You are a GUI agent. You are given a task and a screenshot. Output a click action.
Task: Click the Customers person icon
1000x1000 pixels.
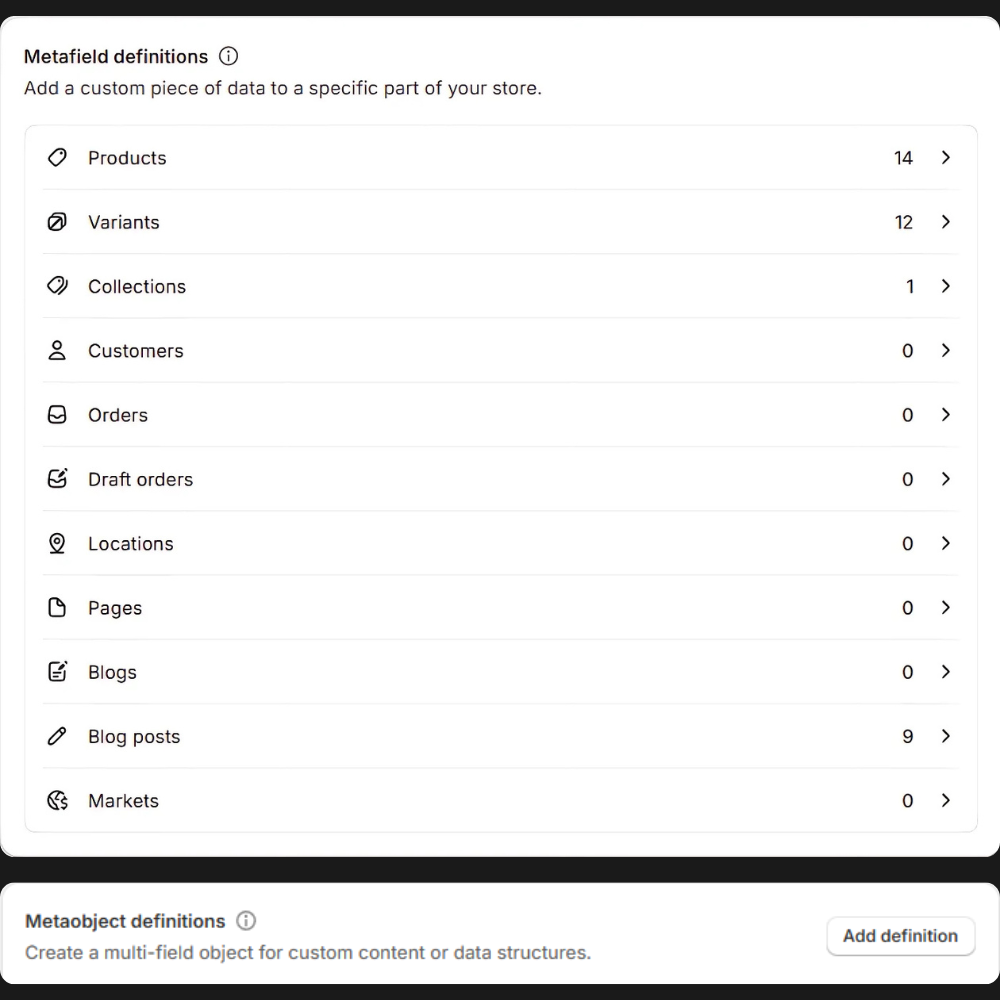pyautogui.click(x=57, y=351)
